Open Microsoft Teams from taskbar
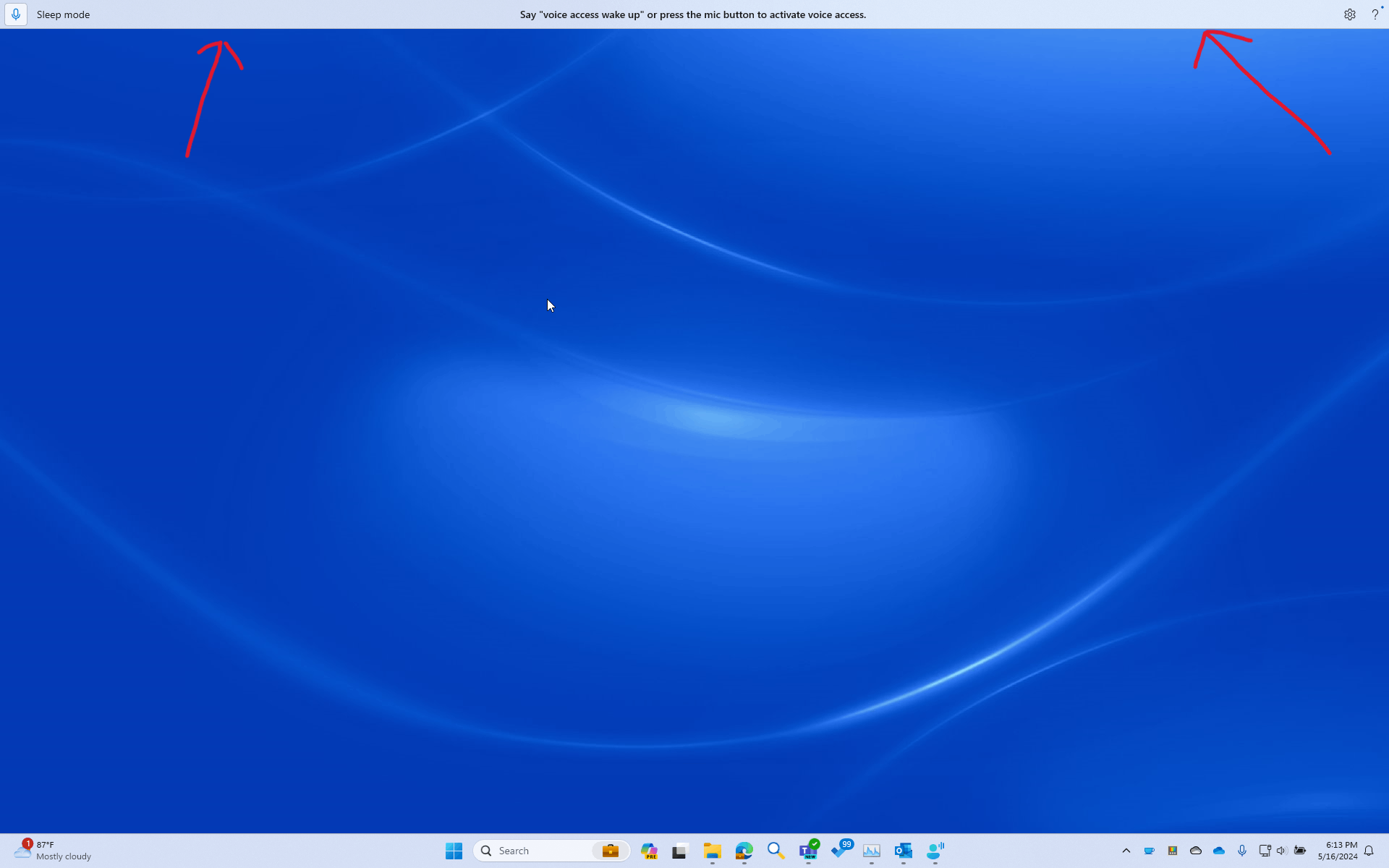1389x868 pixels. (x=808, y=851)
